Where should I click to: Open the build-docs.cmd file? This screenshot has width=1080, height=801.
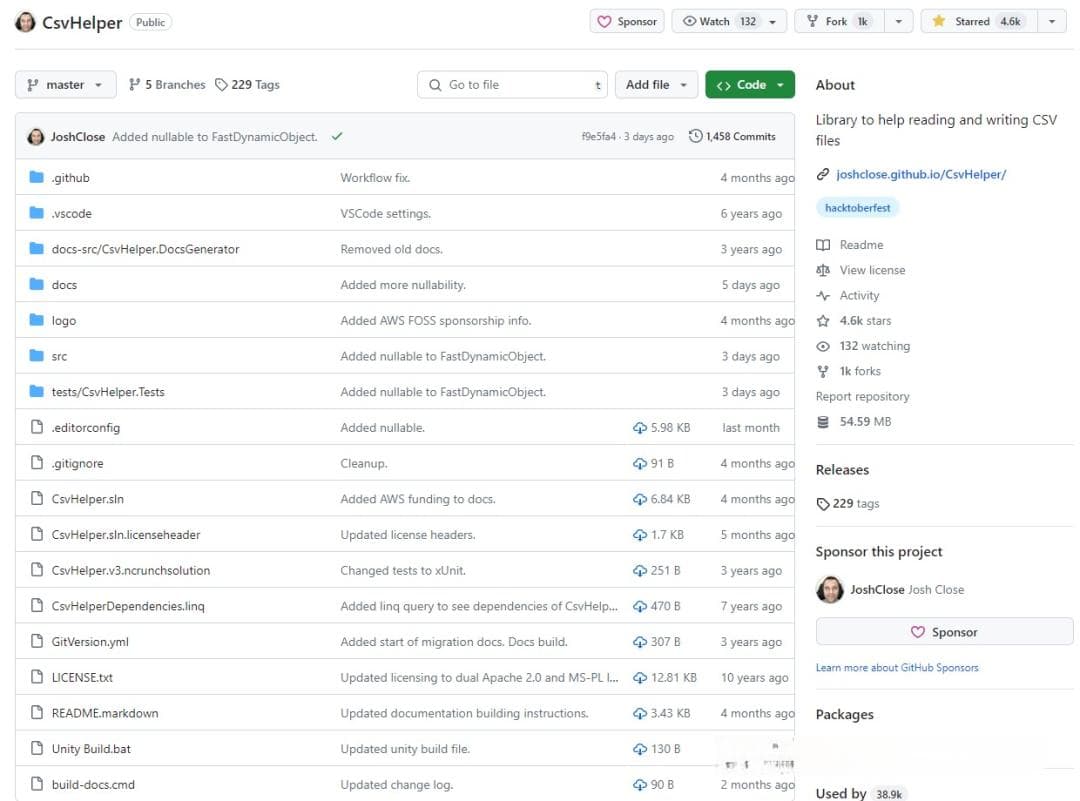93,785
